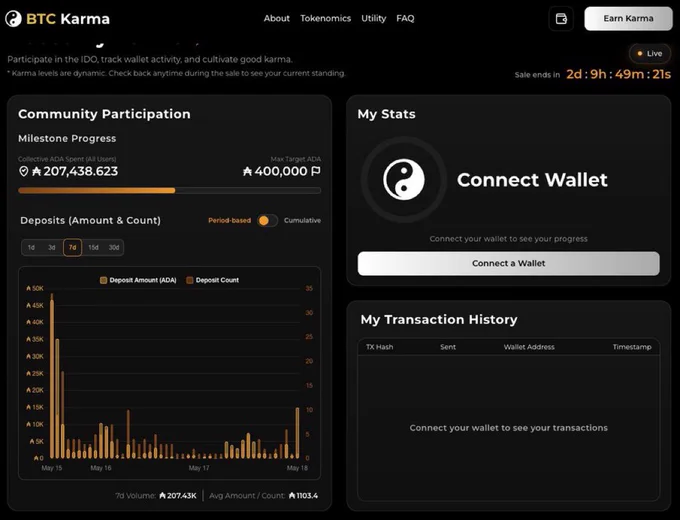Image resolution: width=680 pixels, height=520 pixels.
Task: Toggle the Deposit Count legend swatch
Action: point(190,280)
